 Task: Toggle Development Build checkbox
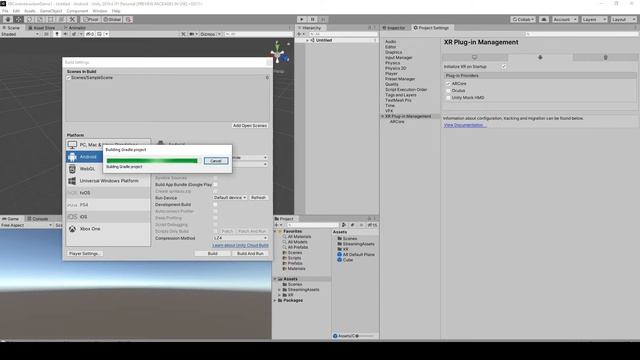click(x=216, y=204)
